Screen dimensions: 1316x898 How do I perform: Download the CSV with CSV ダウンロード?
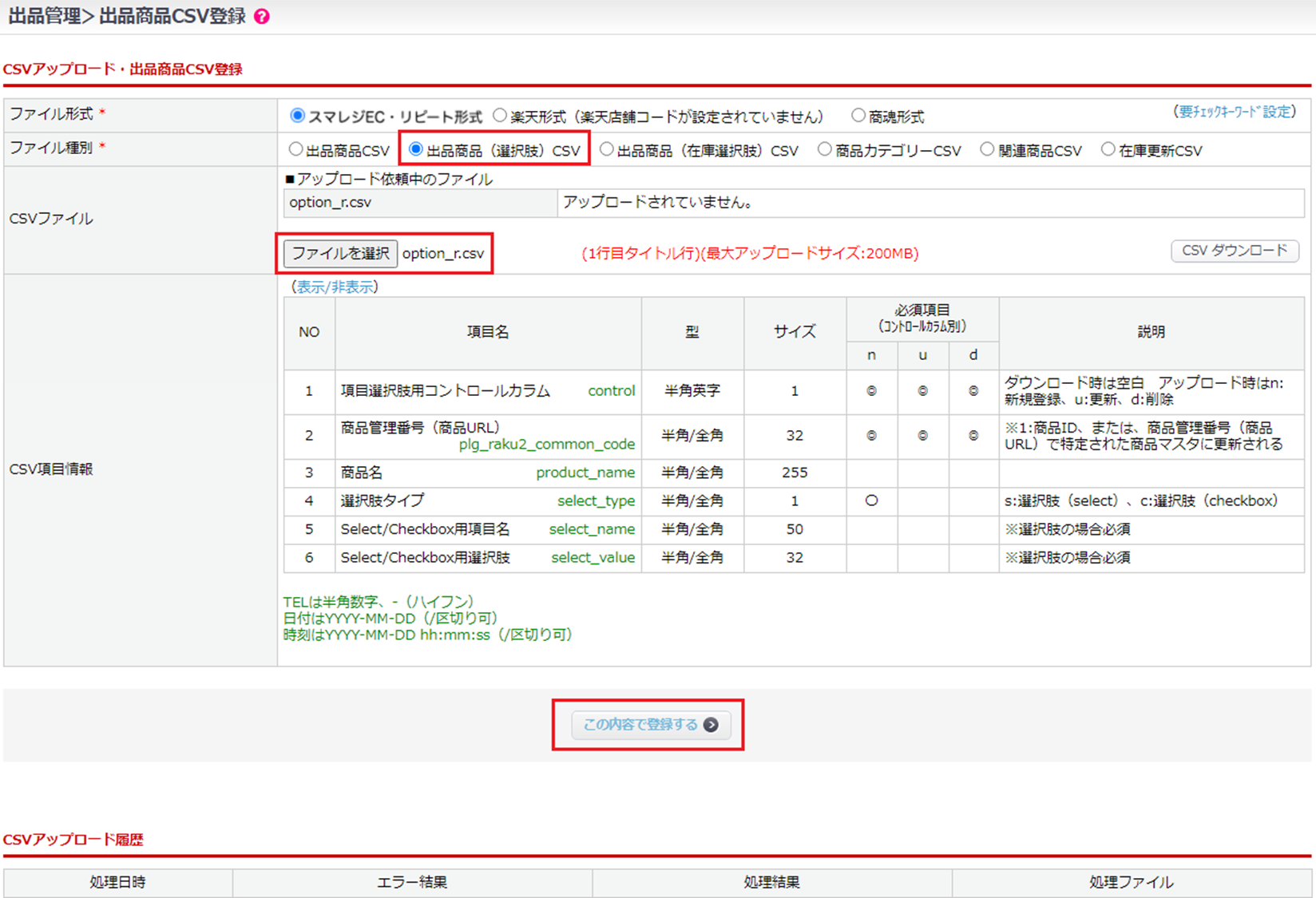(x=1235, y=251)
